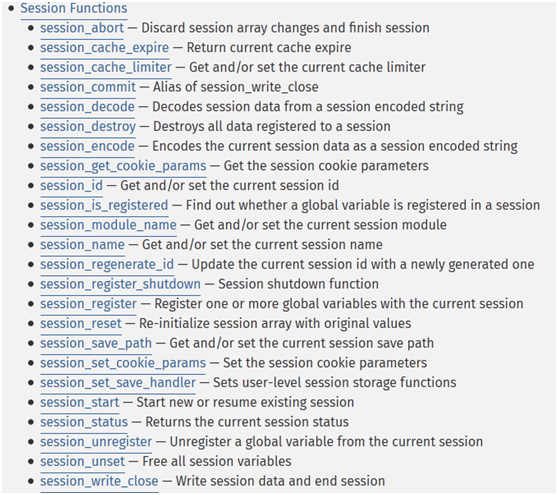Click the session_id link
Image resolution: width=558 pixels, height=495 pixels.
click(72, 185)
